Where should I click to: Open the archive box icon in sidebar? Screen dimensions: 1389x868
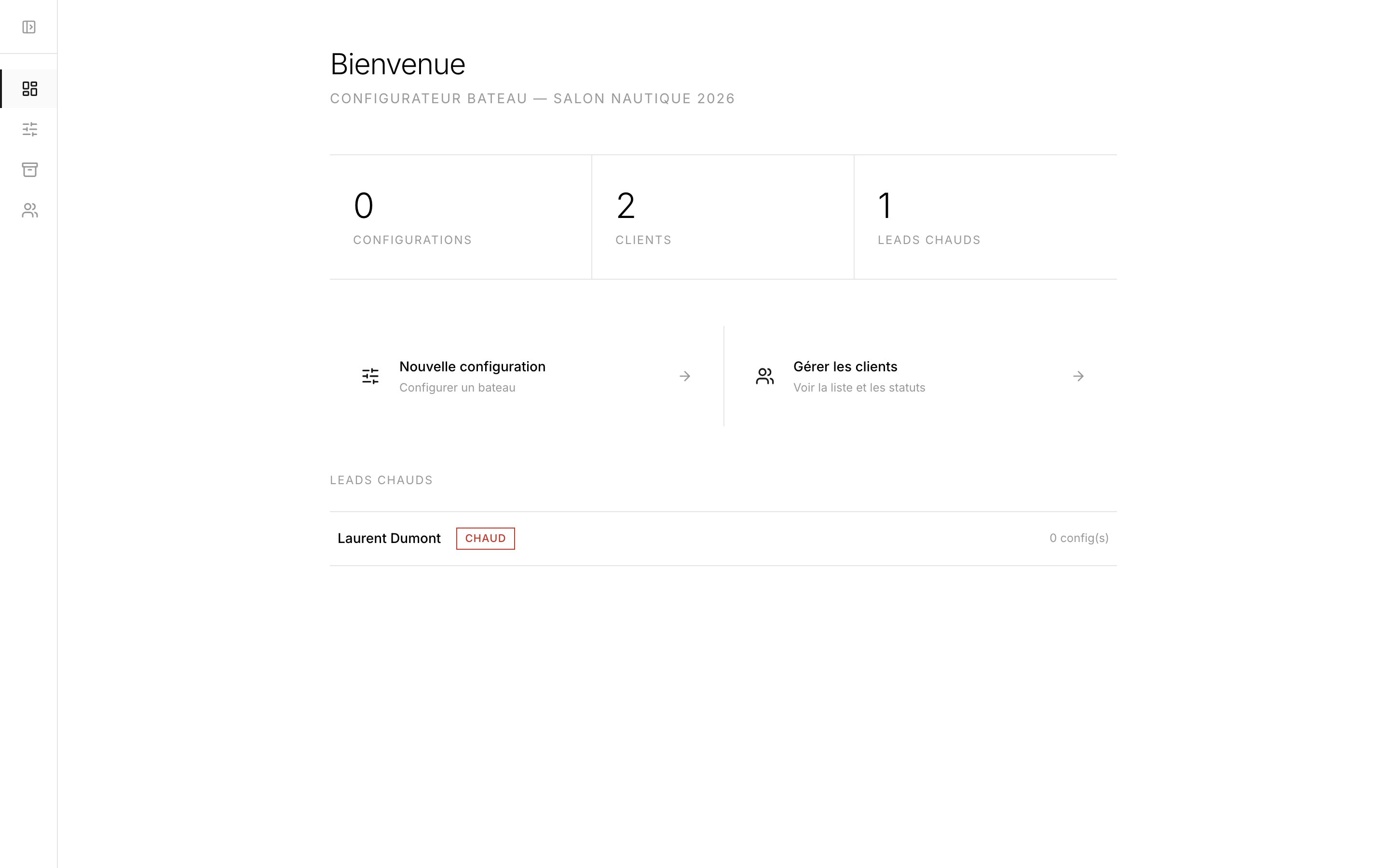[x=29, y=170]
